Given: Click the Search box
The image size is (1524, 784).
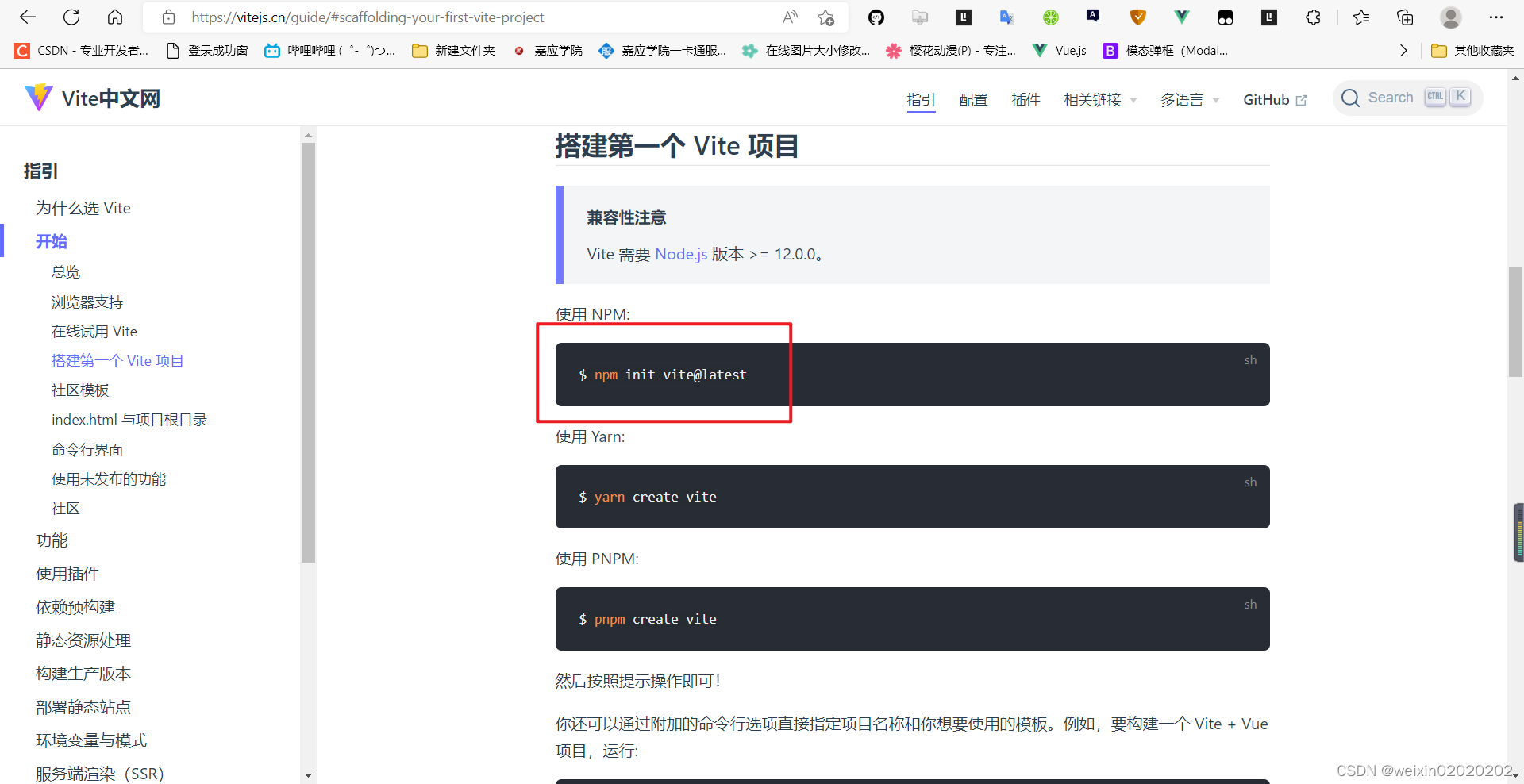Looking at the screenshot, I should tap(1407, 98).
